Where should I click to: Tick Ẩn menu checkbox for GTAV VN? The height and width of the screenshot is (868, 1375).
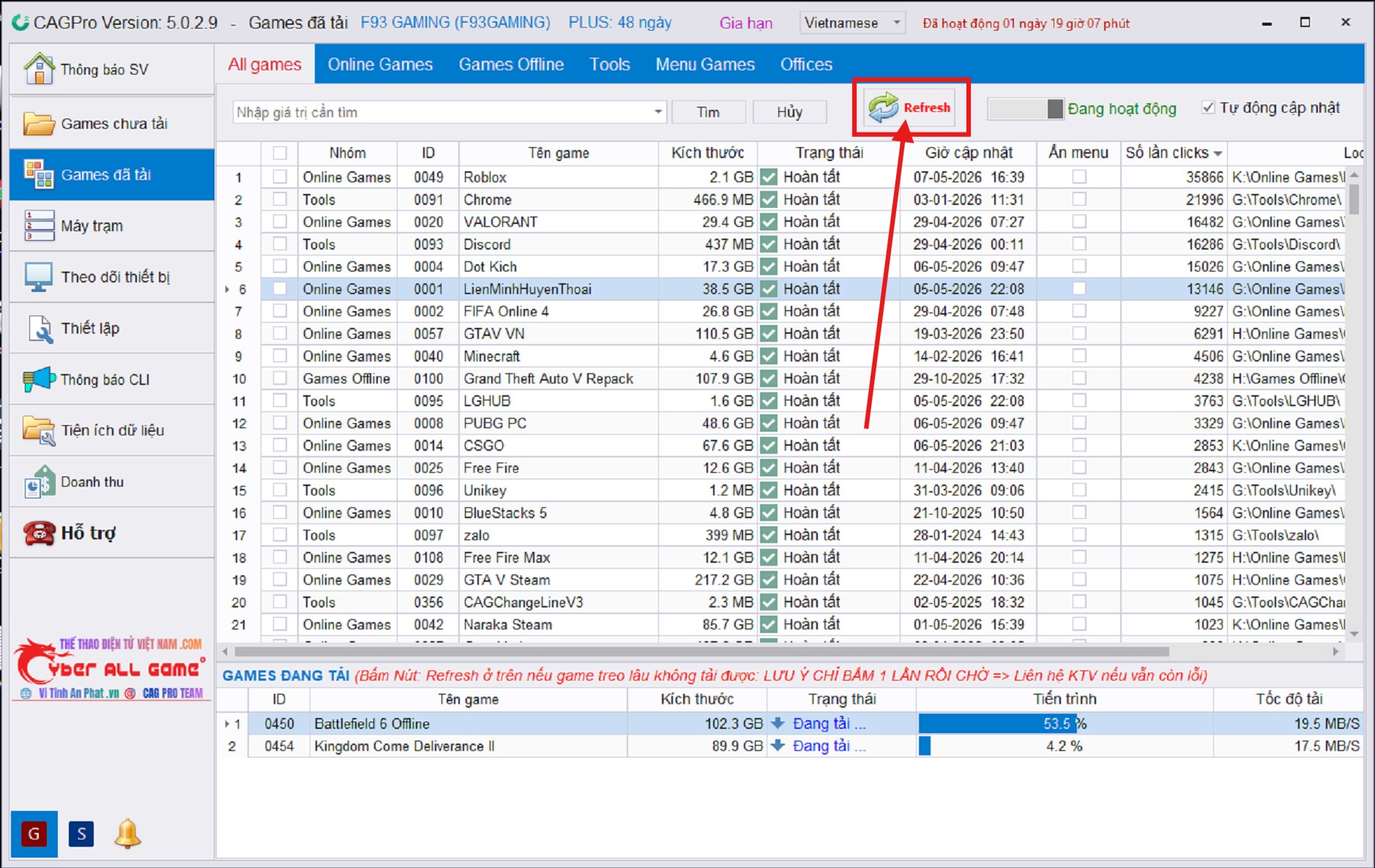tap(1079, 334)
